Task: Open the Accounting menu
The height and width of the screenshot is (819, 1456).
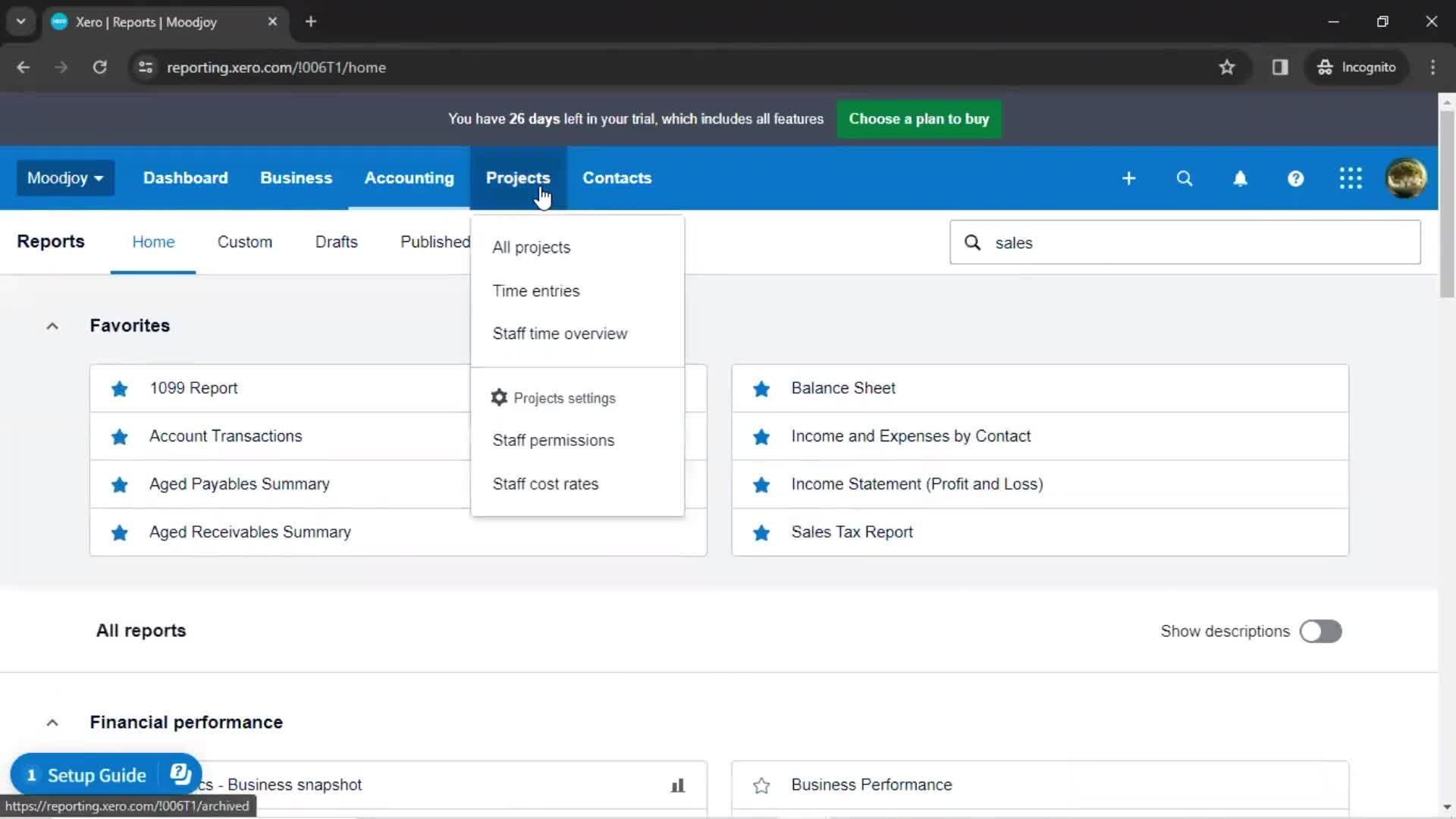Action: tap(409, 178)
